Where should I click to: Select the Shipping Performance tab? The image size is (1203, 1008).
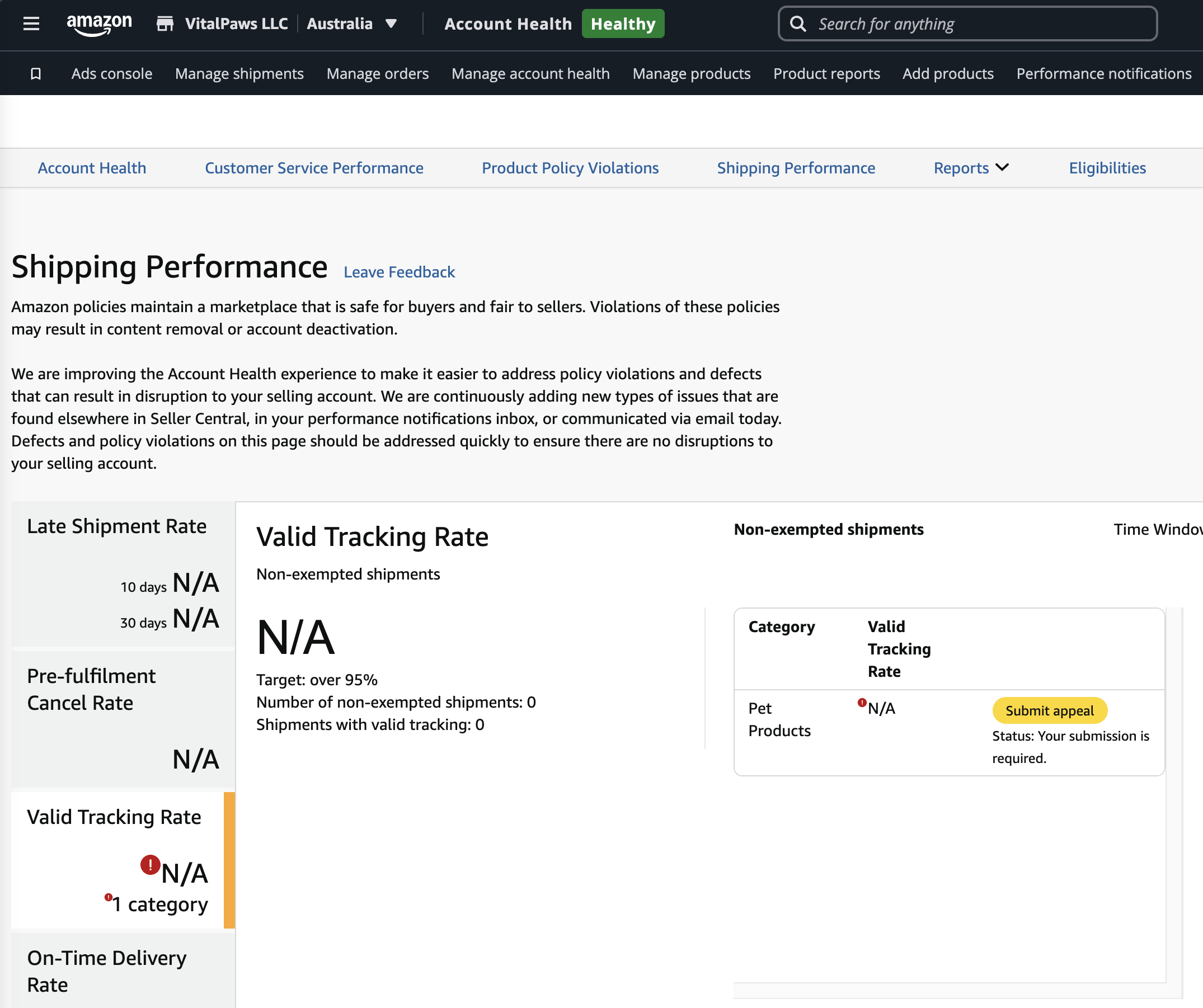(x=796, y=168)
